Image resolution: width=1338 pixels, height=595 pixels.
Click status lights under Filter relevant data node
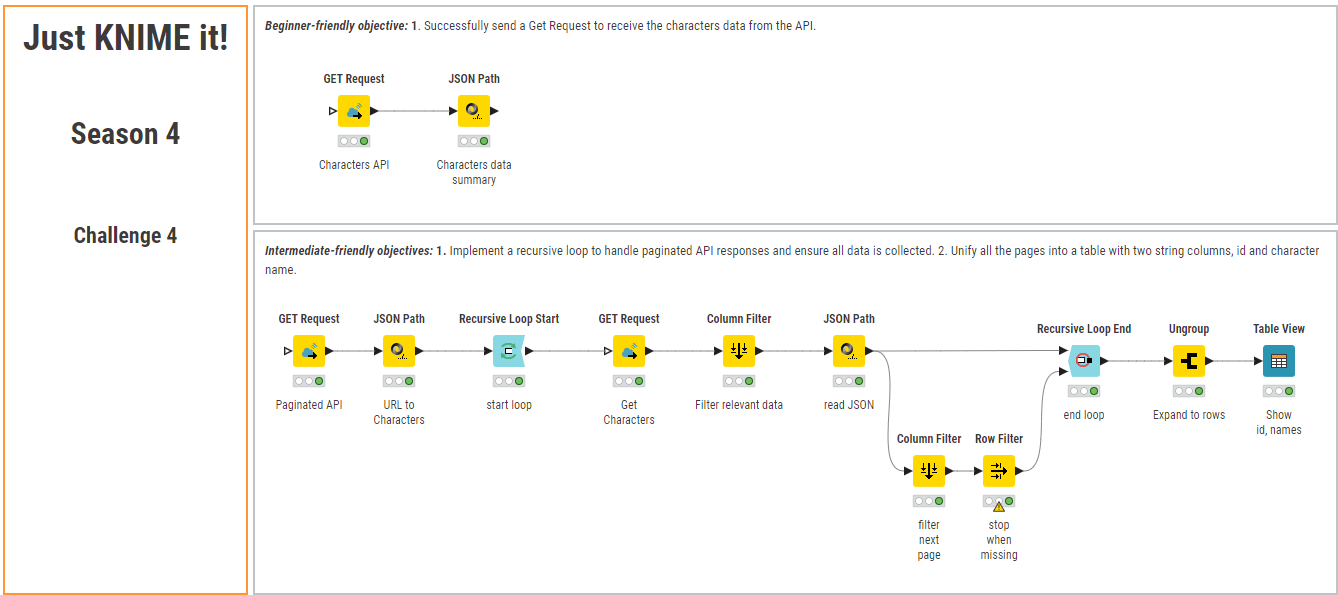point(739,381)
